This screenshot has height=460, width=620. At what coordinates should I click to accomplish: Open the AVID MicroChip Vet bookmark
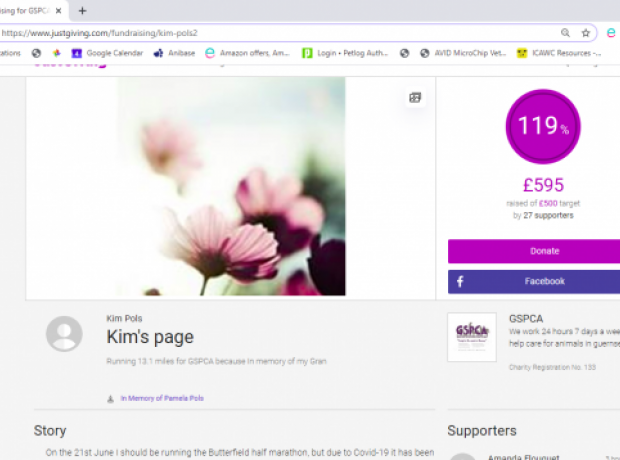(463, 53)
